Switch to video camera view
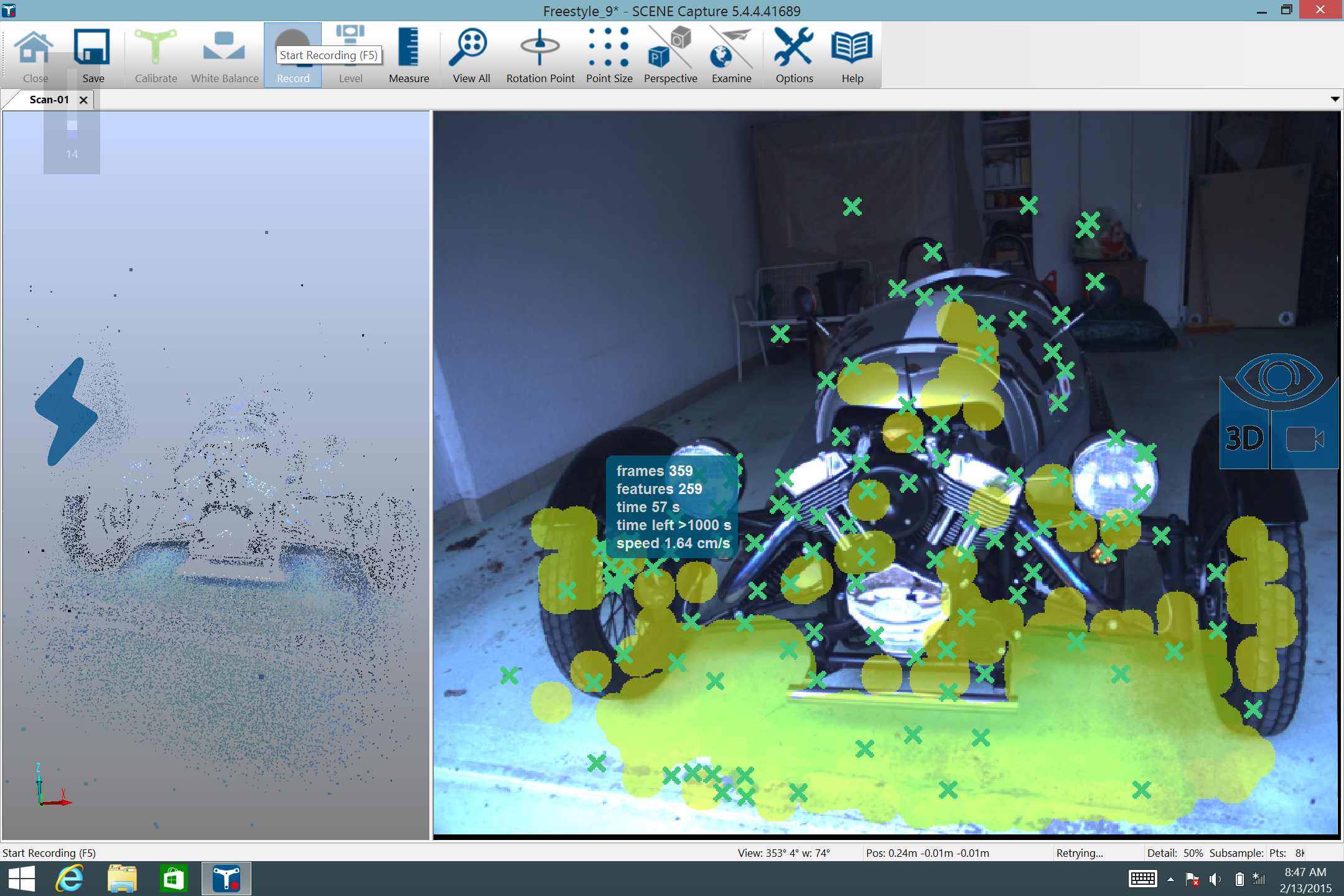This screenshot has height=896, width=1344. click(x=1304, y=439)
